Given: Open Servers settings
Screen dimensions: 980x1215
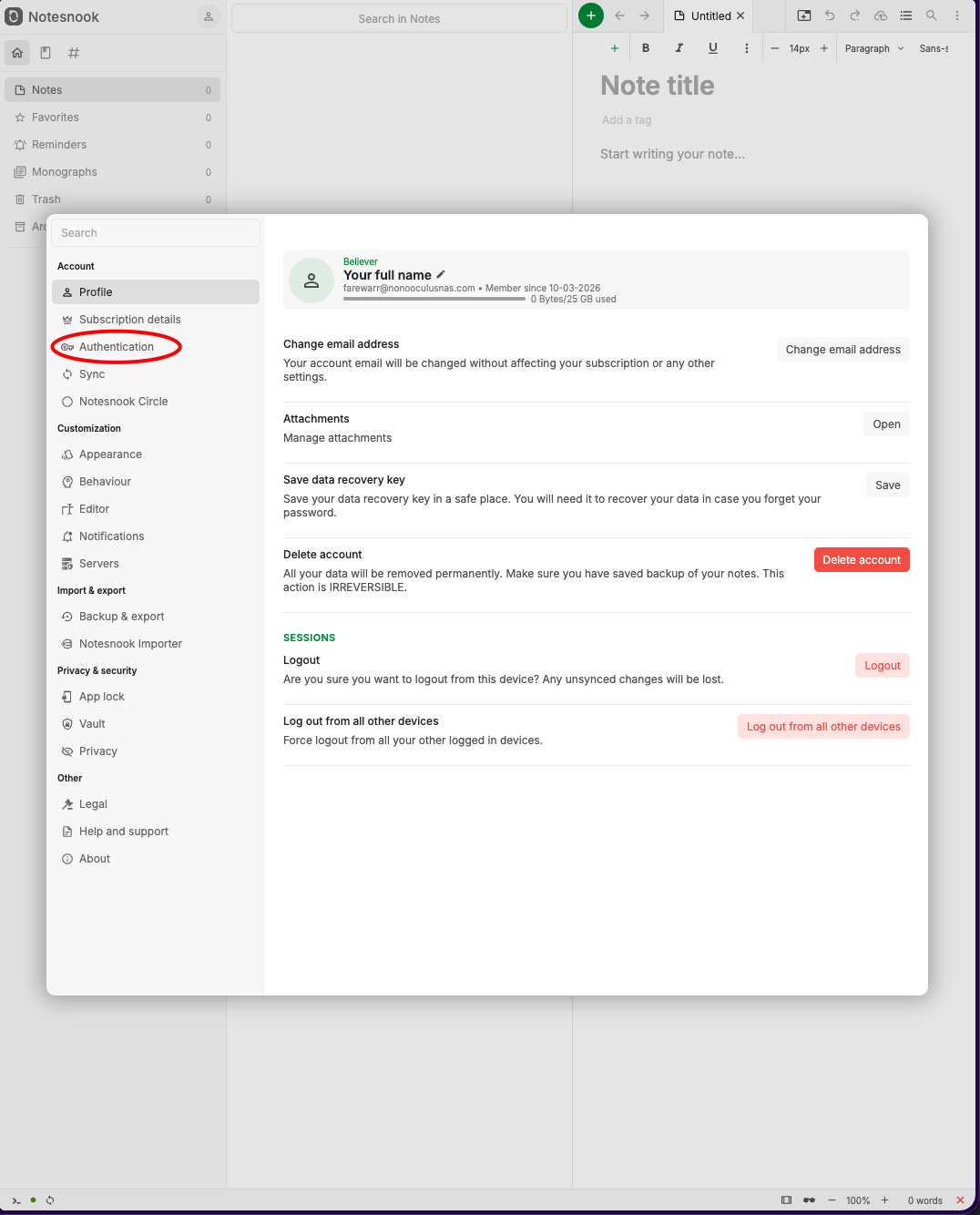Looking at the screenshot, I should [156, 564].
